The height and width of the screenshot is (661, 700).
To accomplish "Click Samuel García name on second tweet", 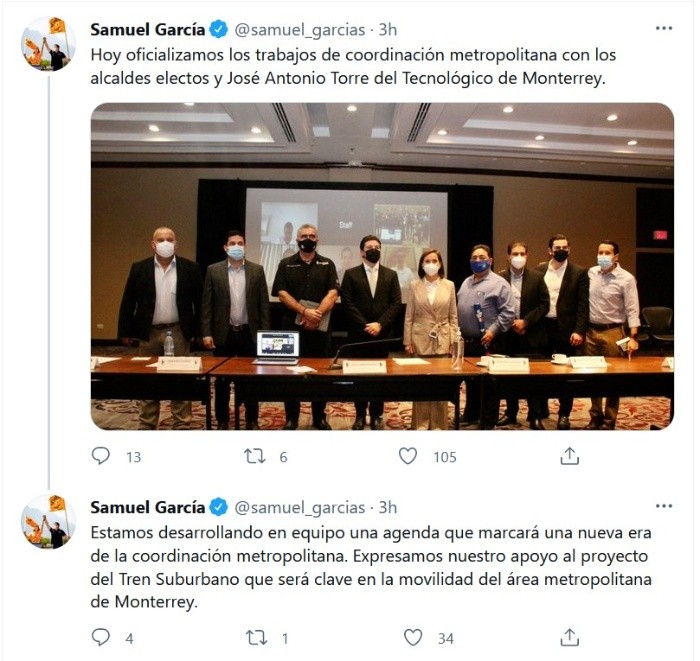I will (147, 507).
